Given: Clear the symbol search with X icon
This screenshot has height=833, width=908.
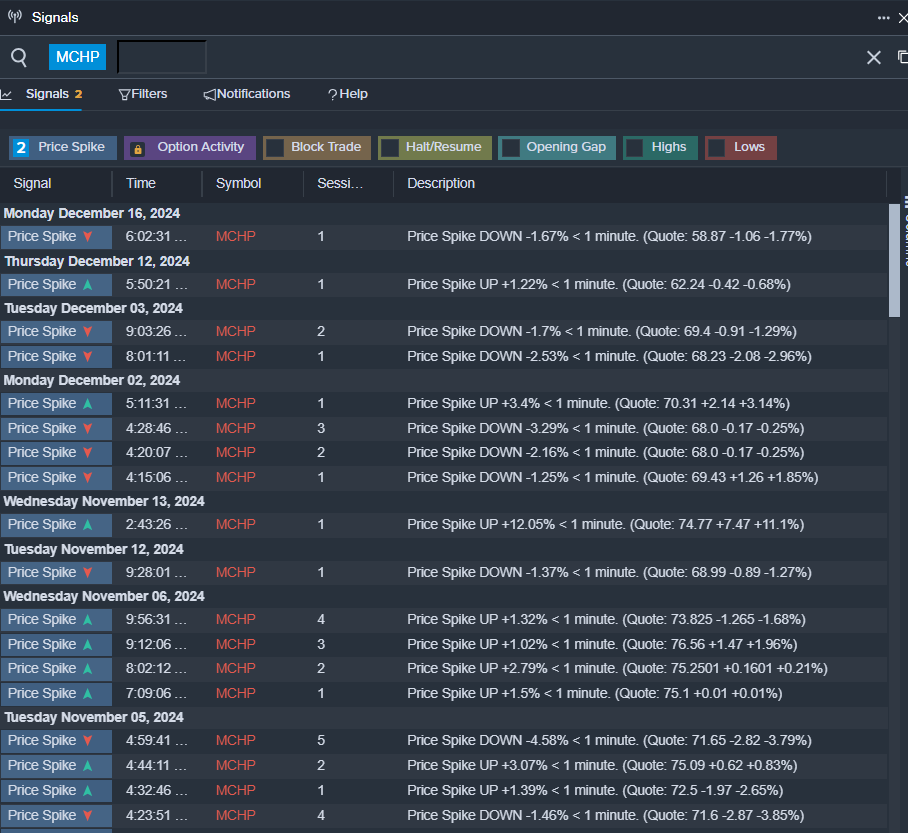Looking at the screenshot, I should tap(873, 57).
